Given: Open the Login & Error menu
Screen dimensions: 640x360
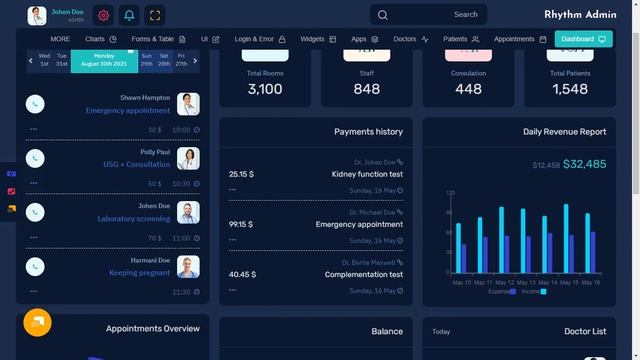Looking at the screenshot, I should click(260, 39).
